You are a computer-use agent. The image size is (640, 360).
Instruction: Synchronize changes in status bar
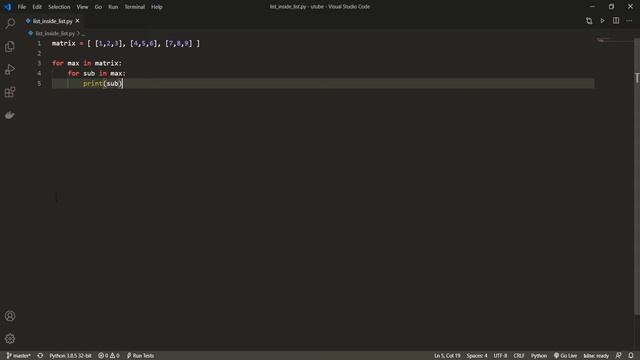click(x=40, y=356)
